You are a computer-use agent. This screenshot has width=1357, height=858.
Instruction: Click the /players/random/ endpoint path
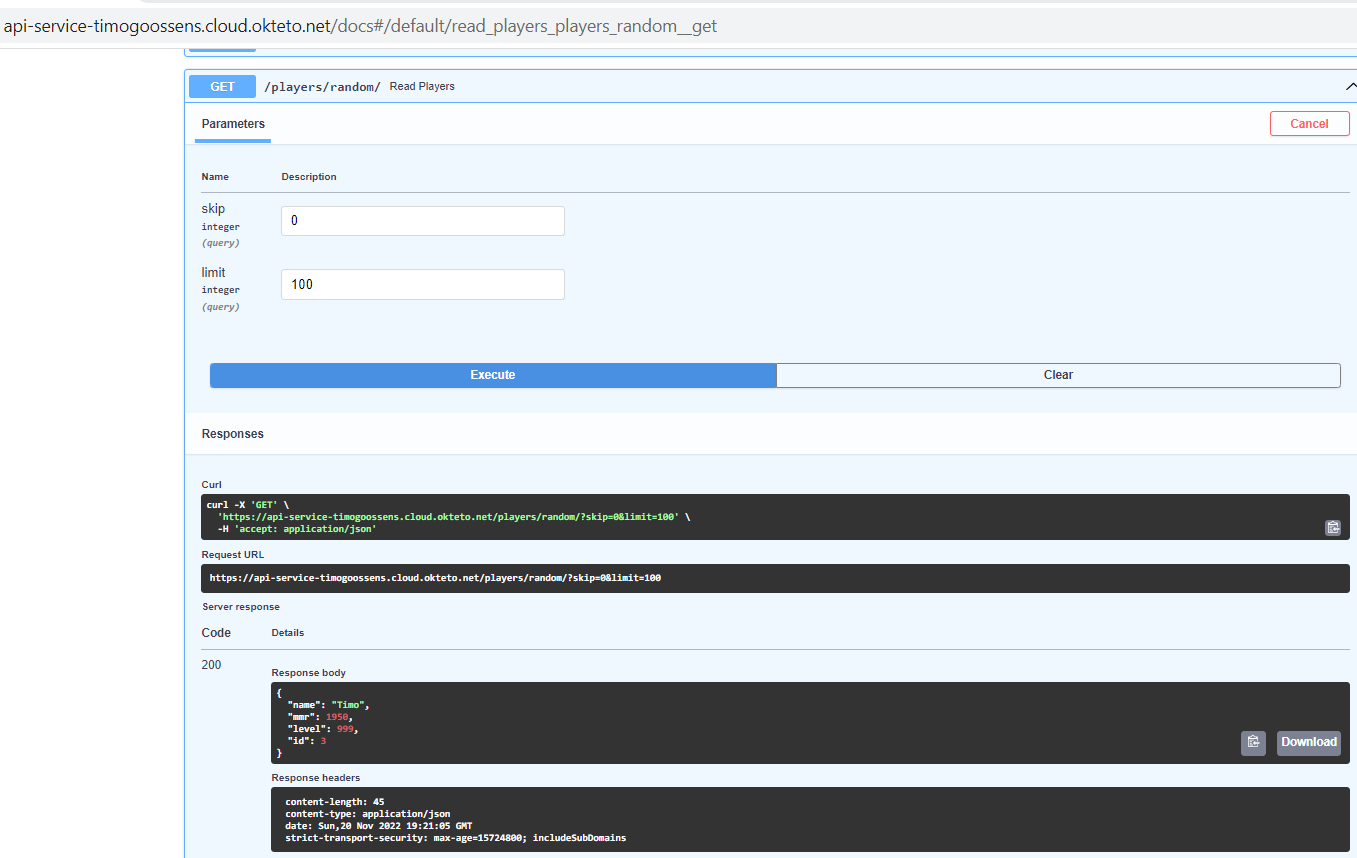tap(322, 86)
